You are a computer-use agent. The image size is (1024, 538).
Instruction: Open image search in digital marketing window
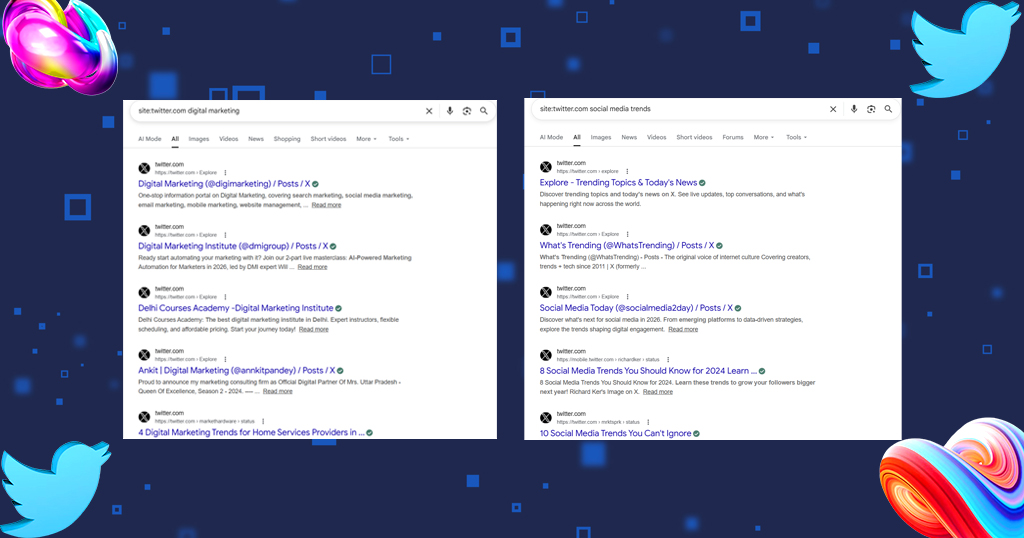[467, 111]
